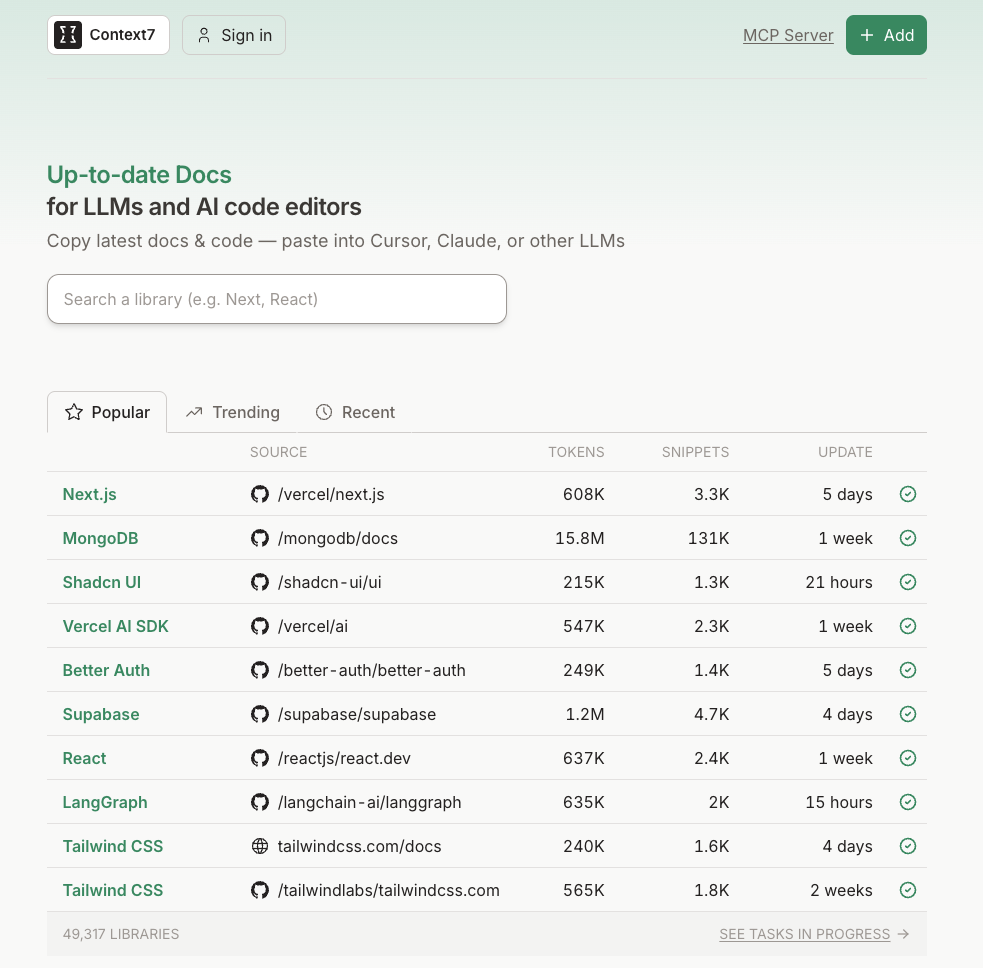Click the green checkmark in the Shadcn UI row

pyautogui.click(x=908, y=582)
